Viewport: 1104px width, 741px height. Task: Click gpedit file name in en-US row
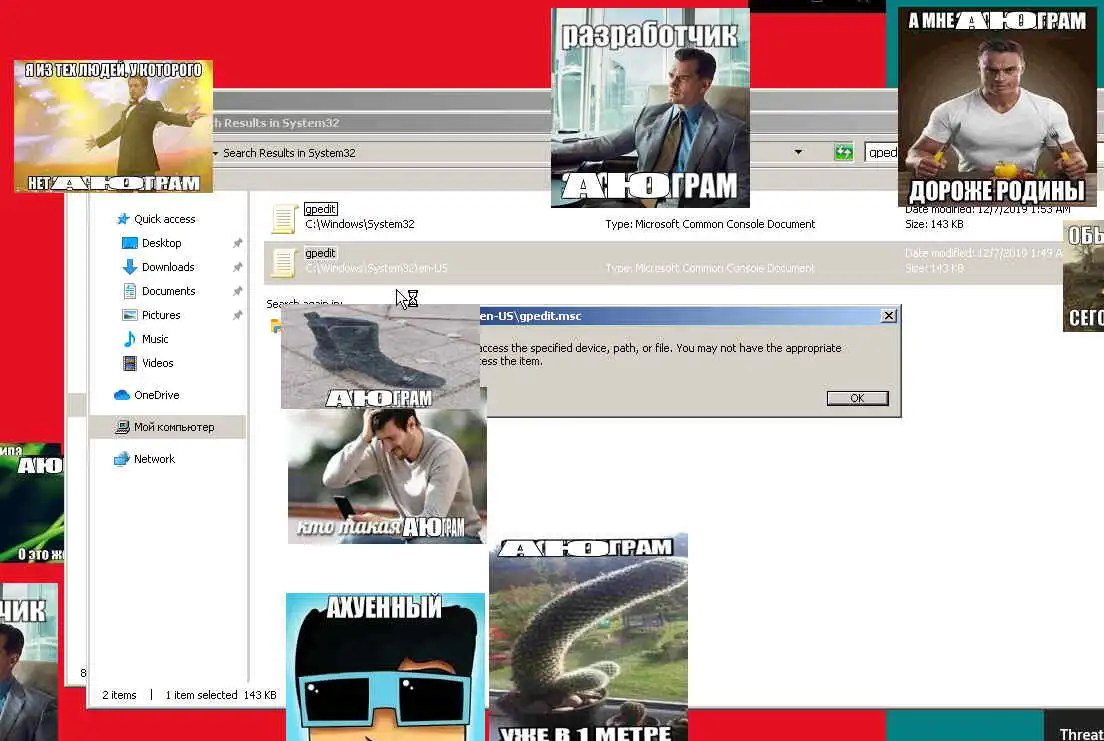[320, 253]
